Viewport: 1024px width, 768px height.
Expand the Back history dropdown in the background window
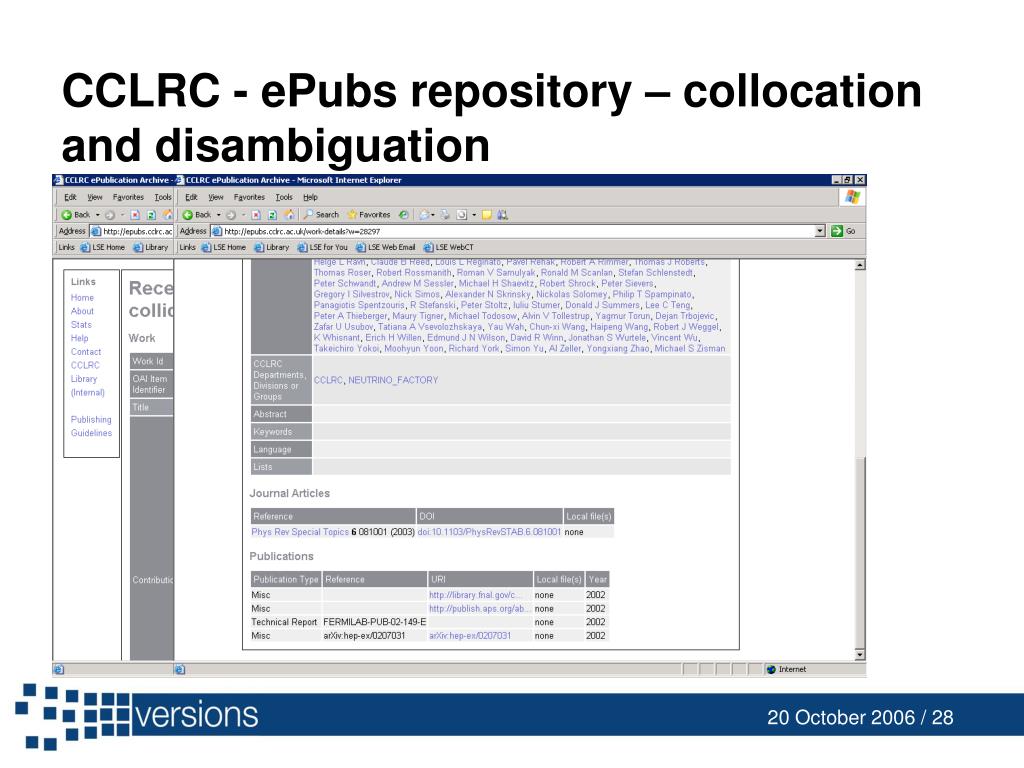(x=98, y=215)
